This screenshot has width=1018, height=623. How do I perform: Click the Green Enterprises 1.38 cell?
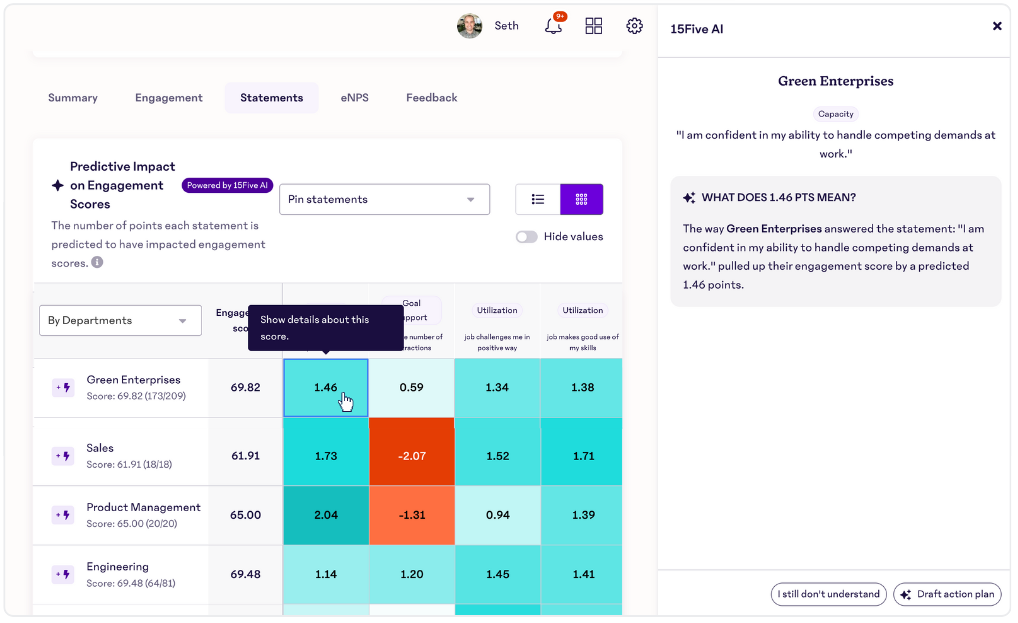(582, 387)
